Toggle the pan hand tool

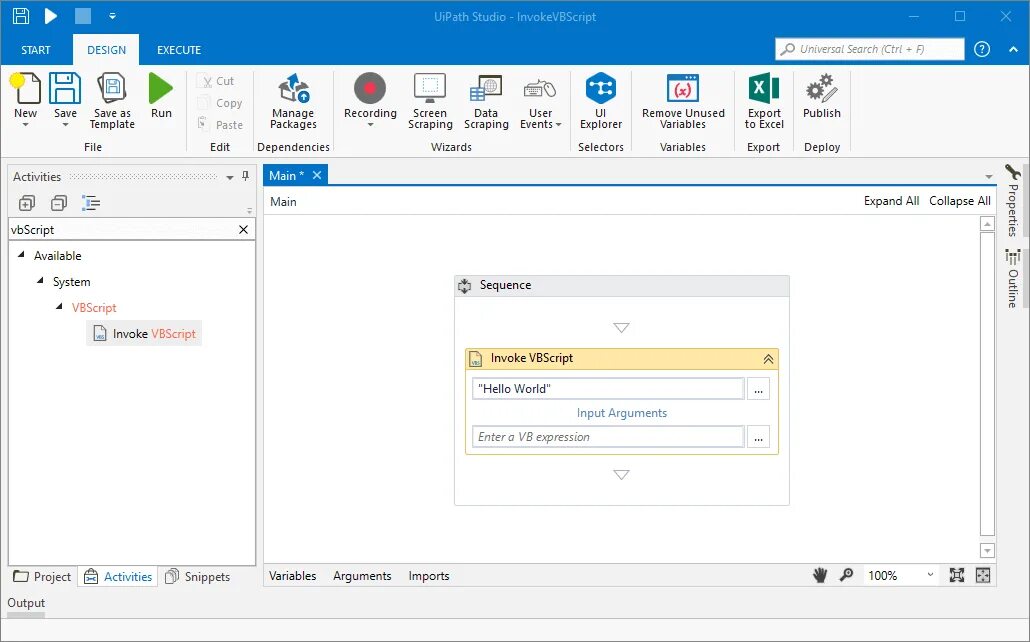pyautogui.click(x=820, y=576)
